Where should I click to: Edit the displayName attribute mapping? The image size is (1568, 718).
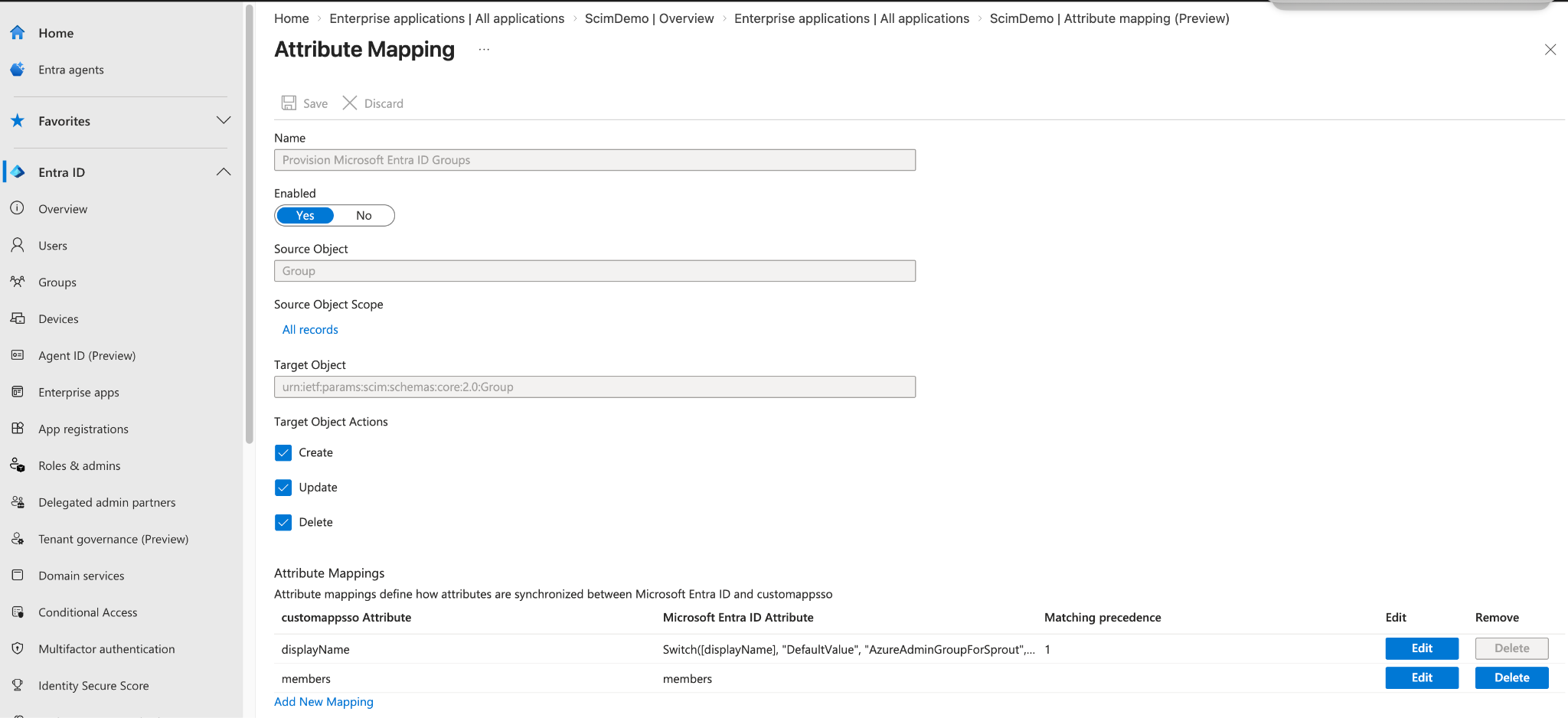1422,648
